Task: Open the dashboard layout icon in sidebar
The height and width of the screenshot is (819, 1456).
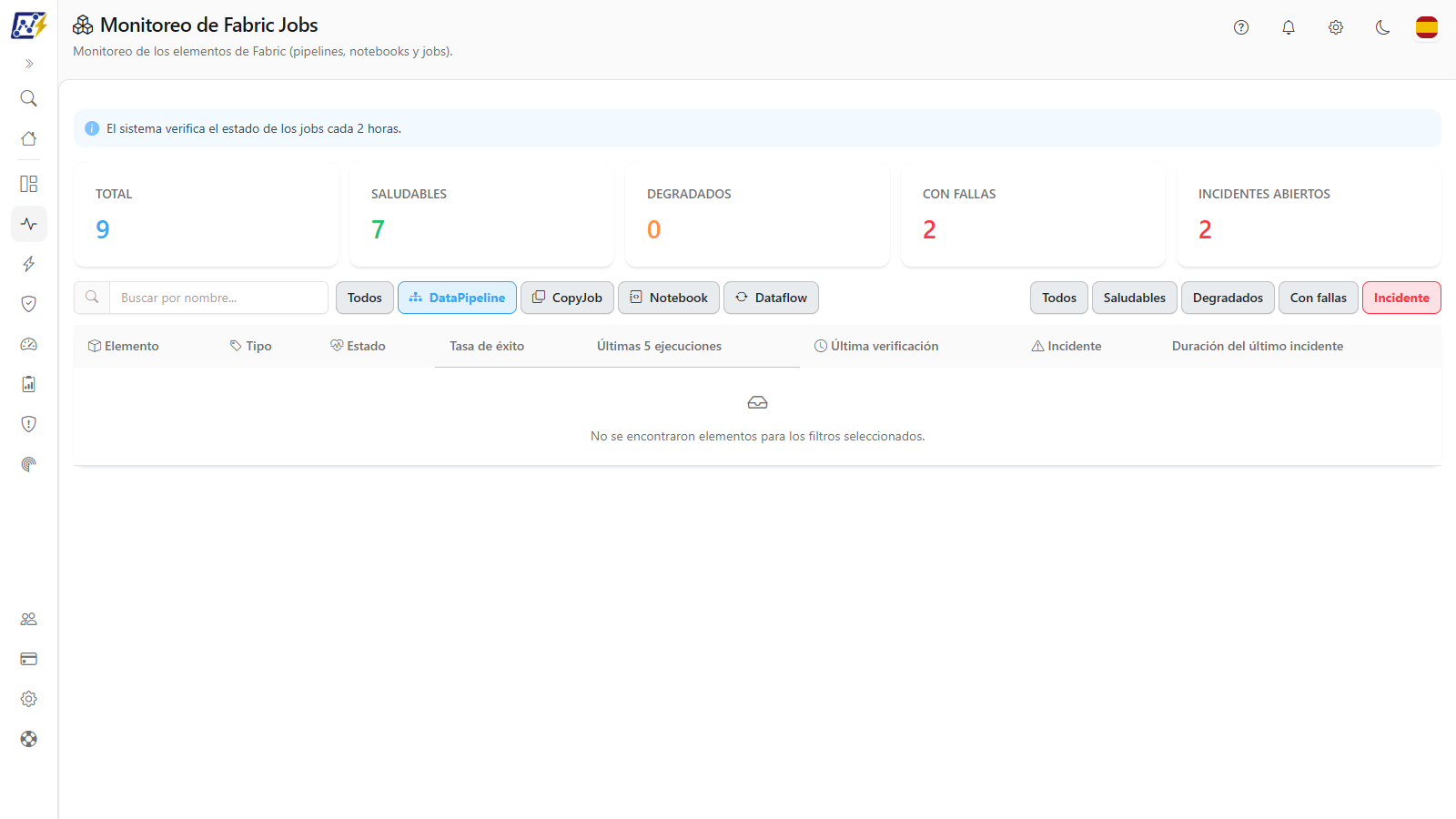Action: 29,184
